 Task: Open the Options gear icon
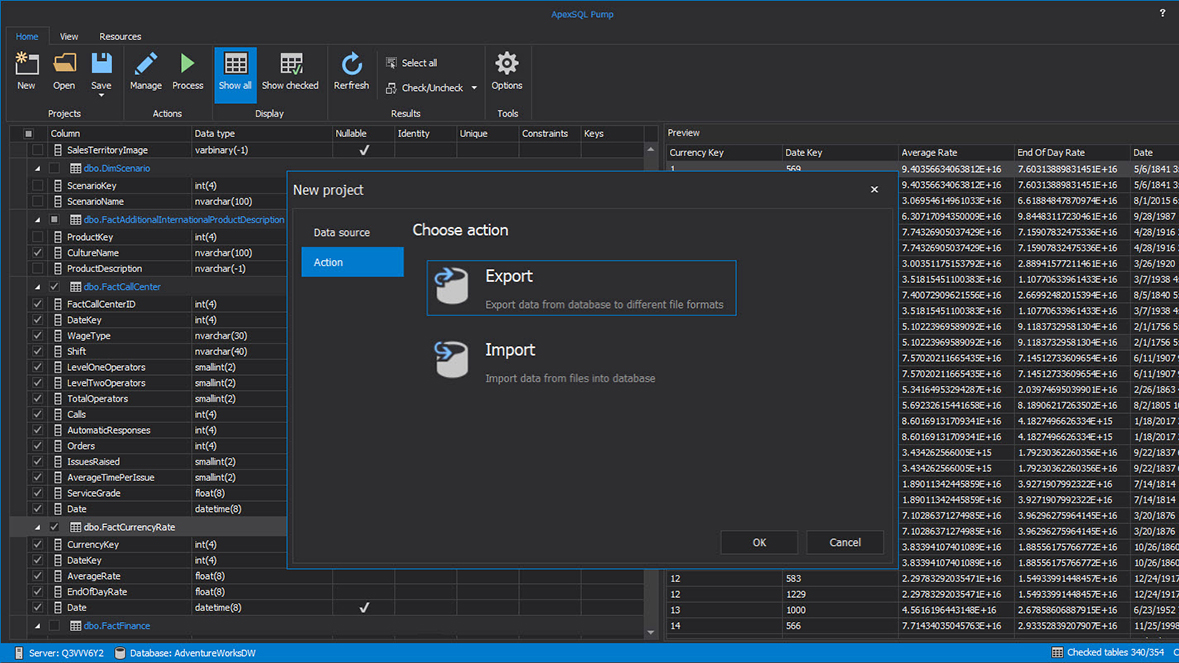tap(507, 65)
